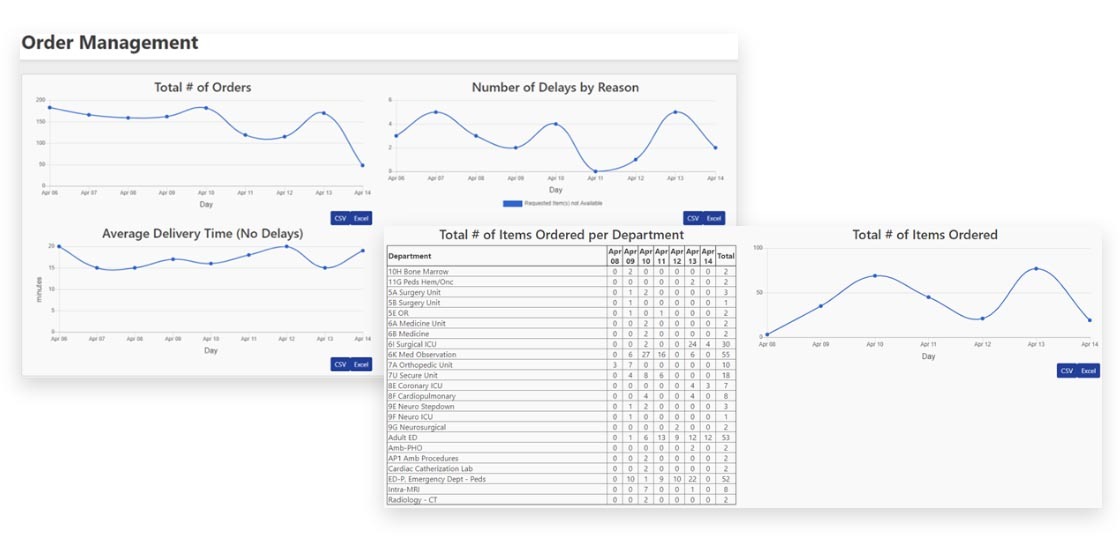Select the 'Radiology - CT' row

point(561,499)
